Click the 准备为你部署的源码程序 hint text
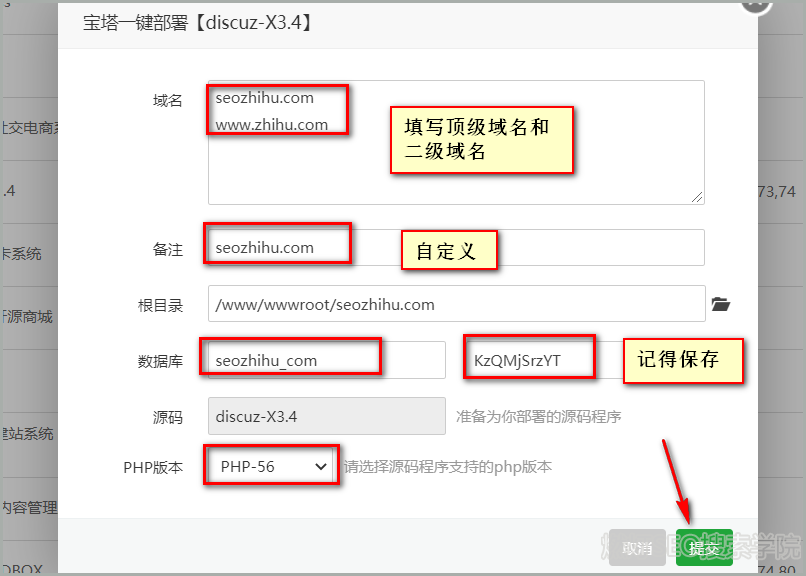 click(538, 416)
